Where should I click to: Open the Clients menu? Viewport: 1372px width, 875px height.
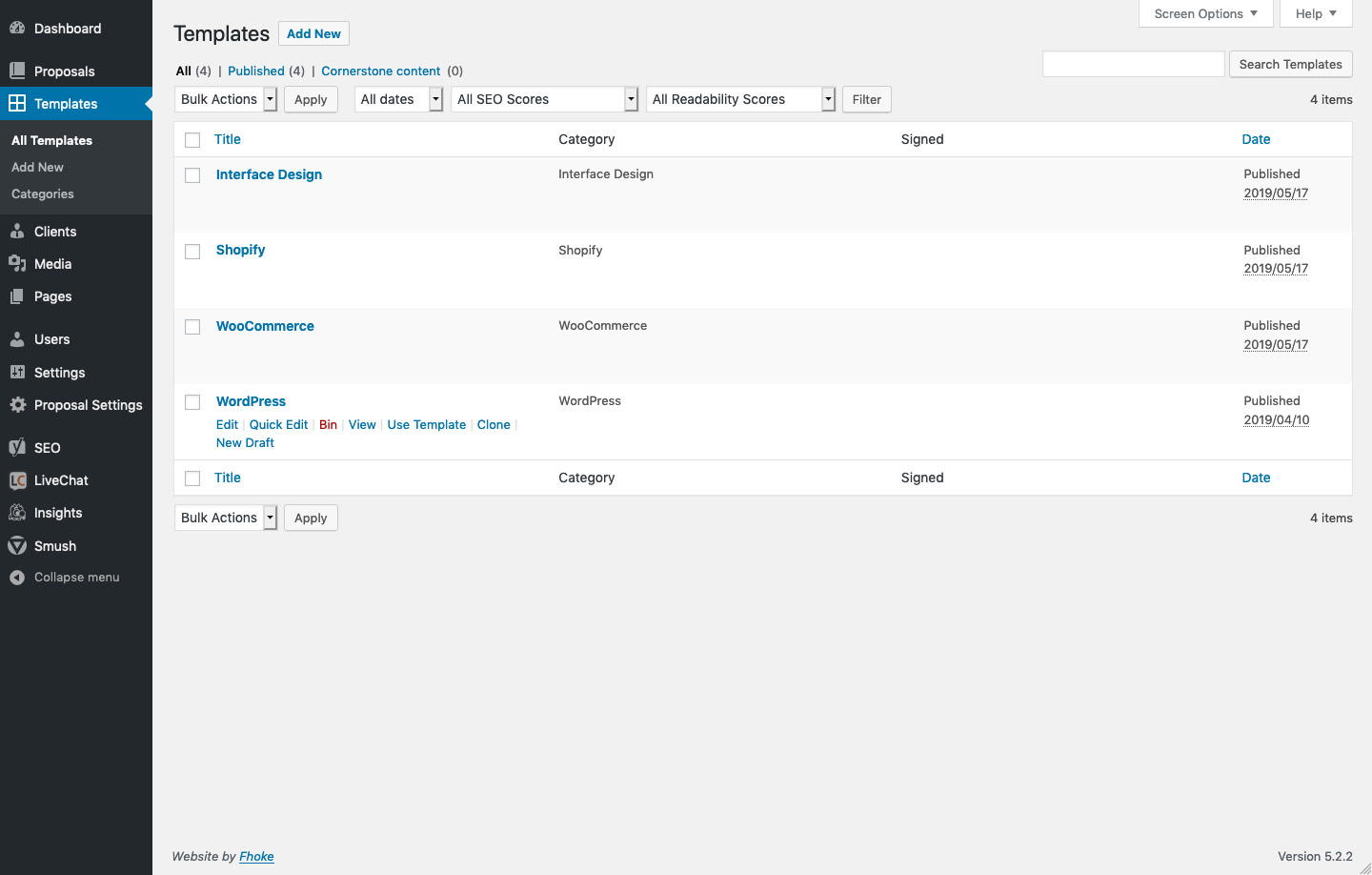76,232
